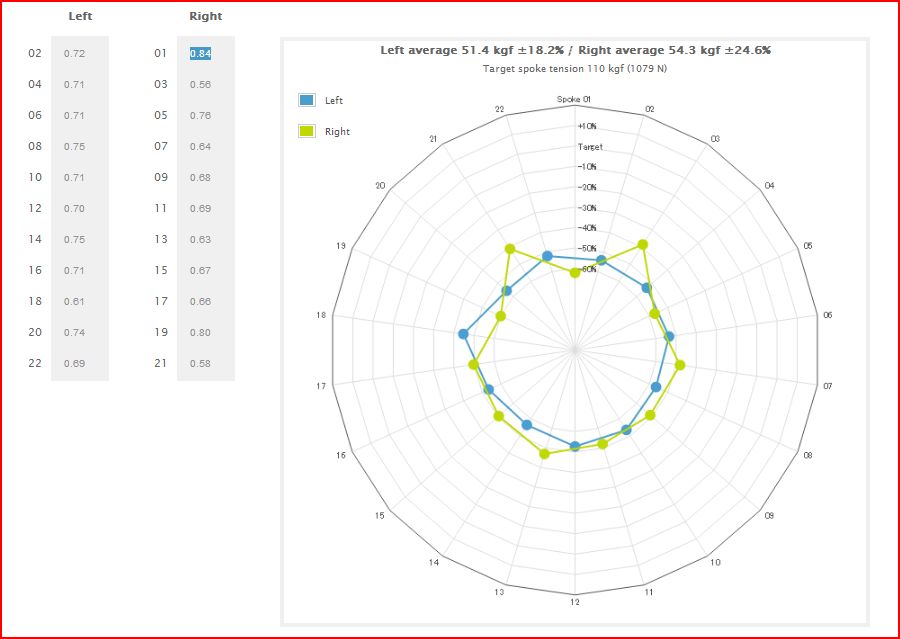900x639 pixels.
Task: Focus the spoke 14 reading input
Action: click(x=75, y=239)
